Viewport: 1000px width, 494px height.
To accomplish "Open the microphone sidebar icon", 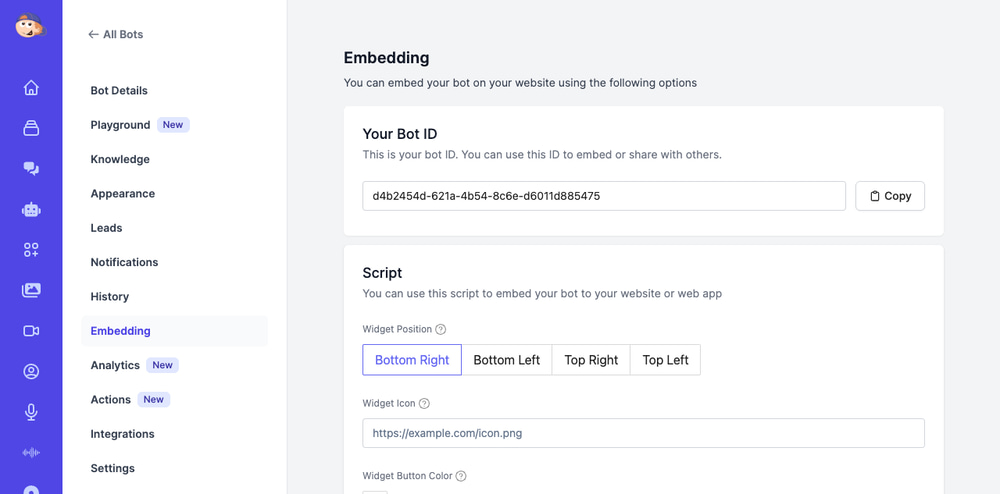I will (31, 412).
